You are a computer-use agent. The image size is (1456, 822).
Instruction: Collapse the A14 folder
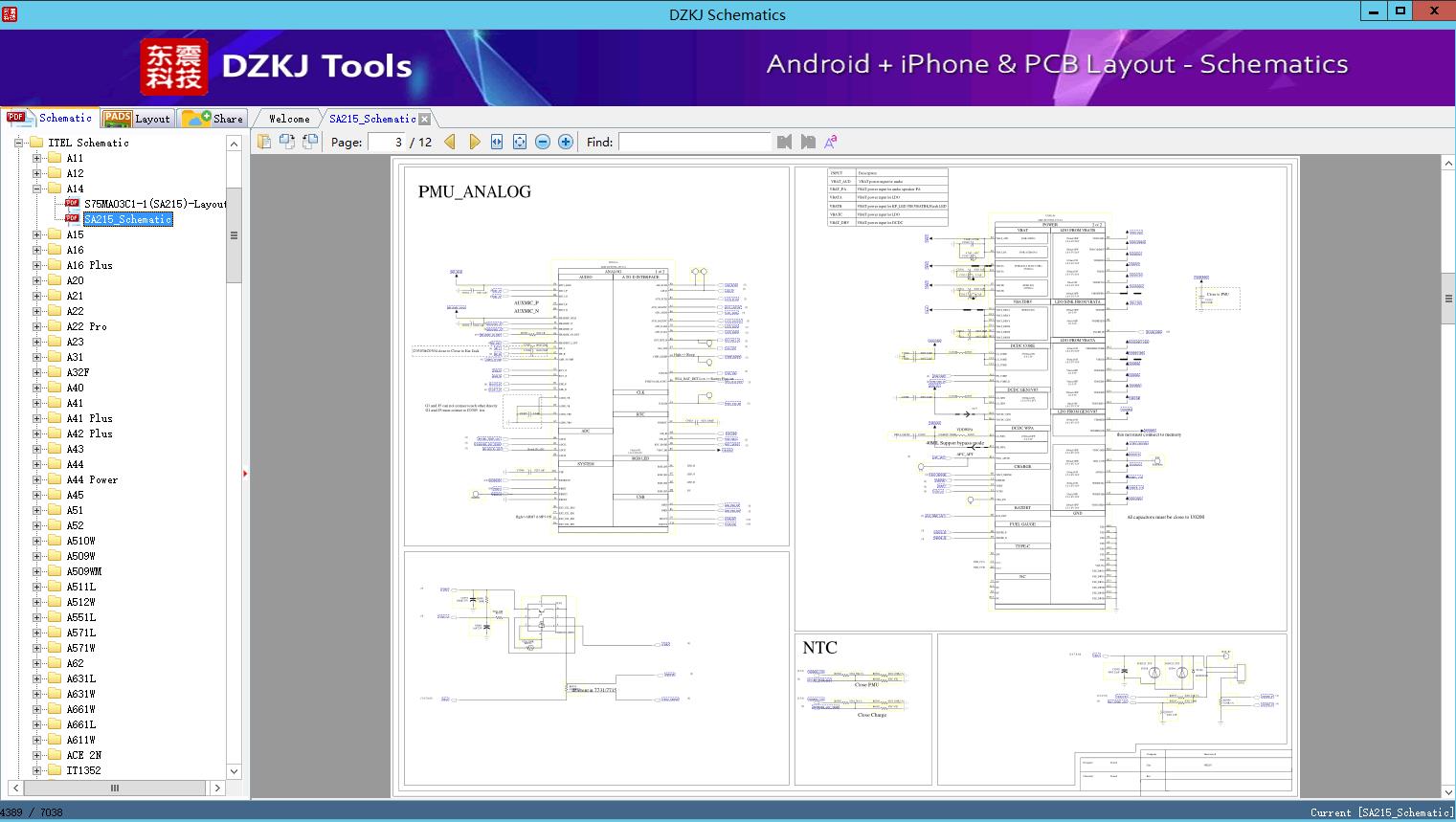pos(37,189)
